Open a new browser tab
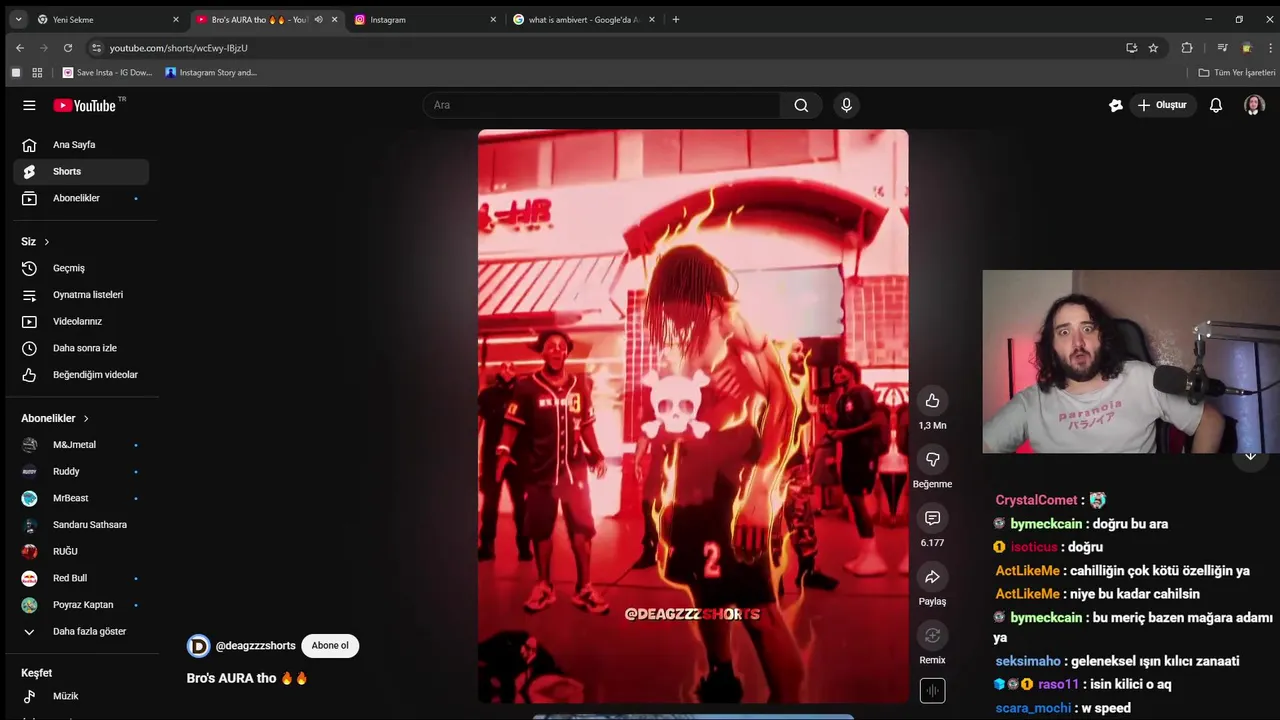 point(676,19)
